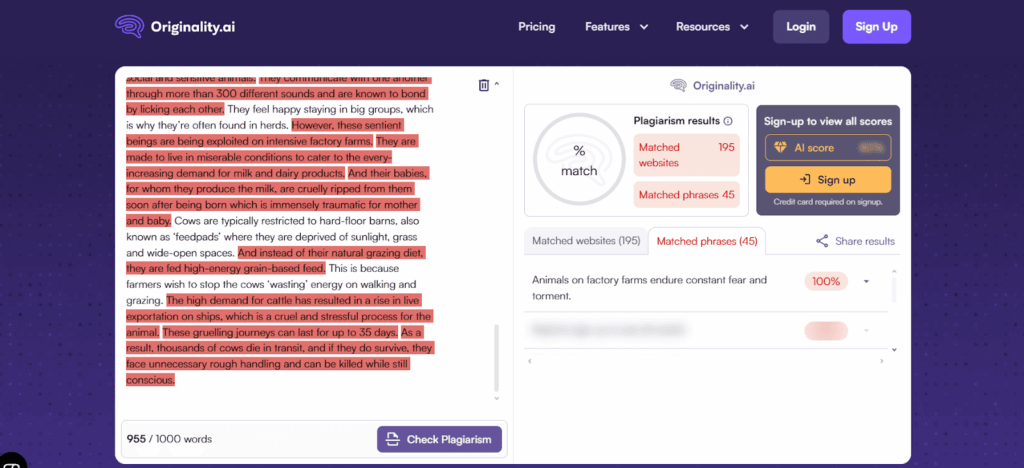Open the Pricing page
Viewport: 1024px width, 468px height.
537,27
